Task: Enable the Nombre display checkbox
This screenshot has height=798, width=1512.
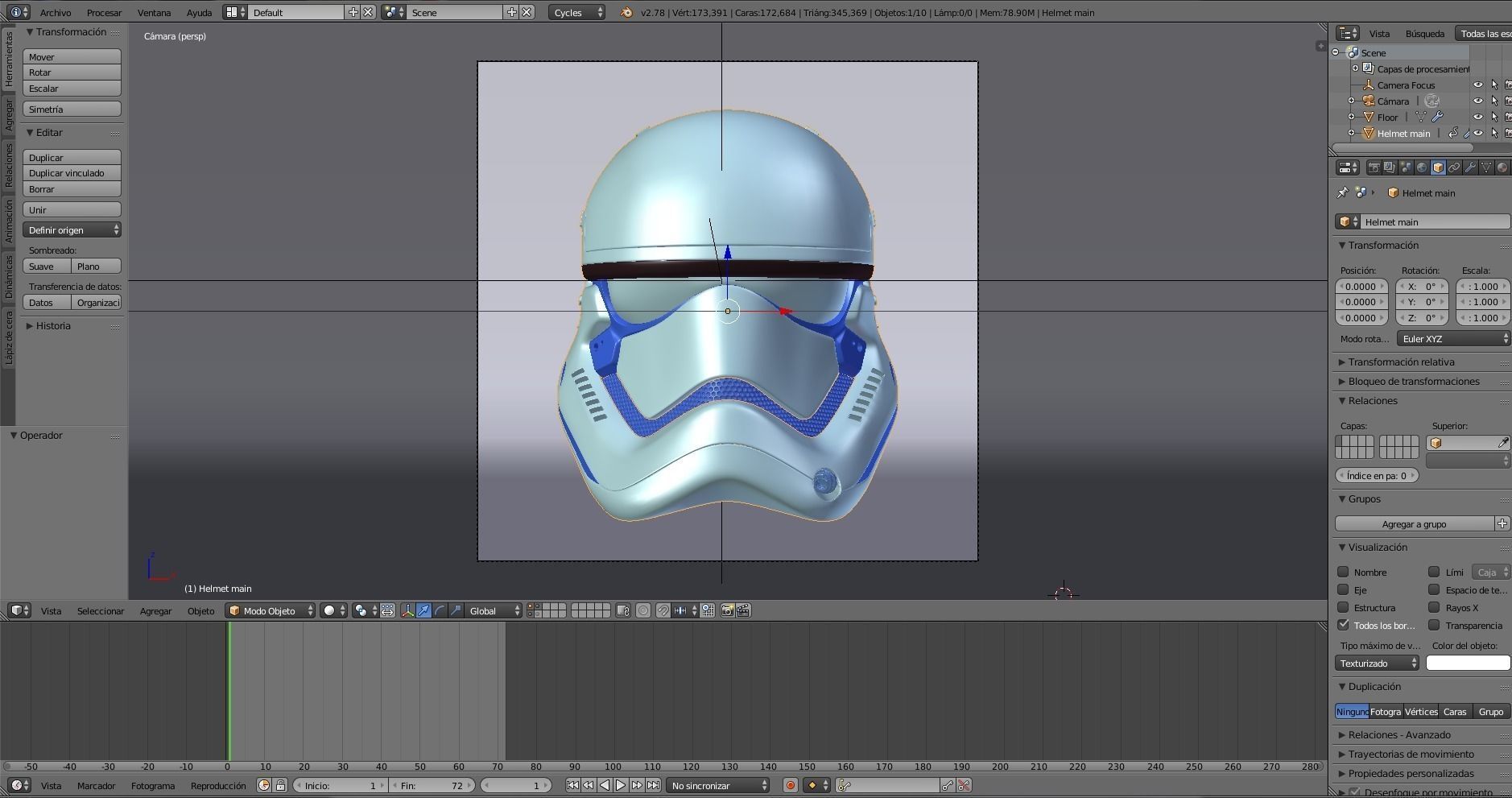Action: (1343, 572)
